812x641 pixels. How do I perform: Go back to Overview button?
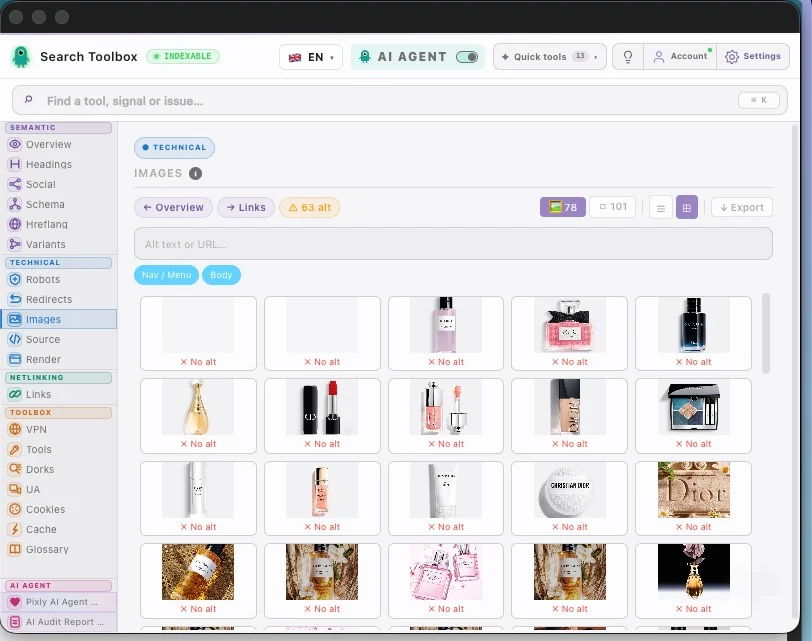pyautogui.click(x=173, y=208)
